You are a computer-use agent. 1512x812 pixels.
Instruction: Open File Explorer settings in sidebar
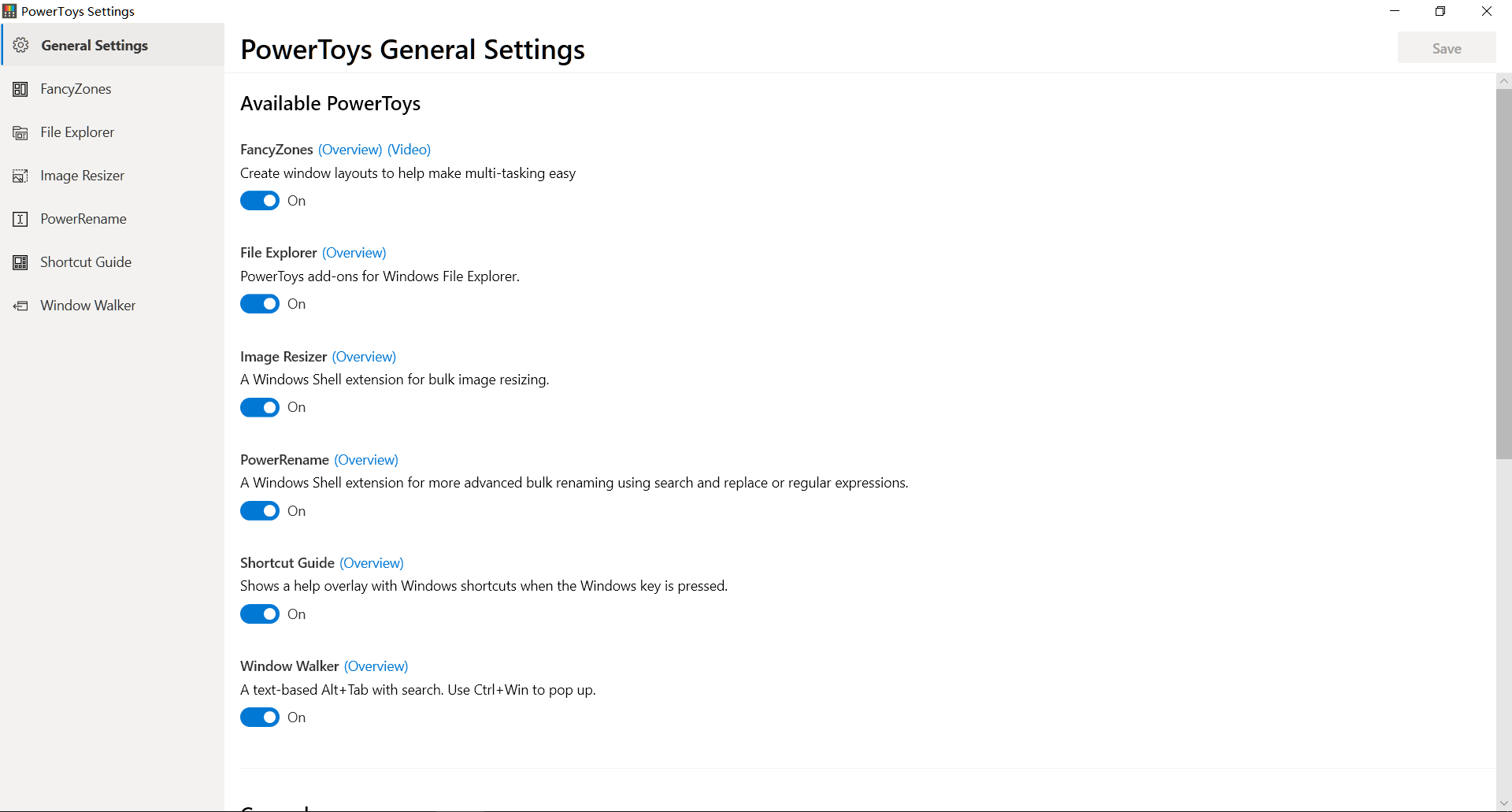click(x=77, y=132)
